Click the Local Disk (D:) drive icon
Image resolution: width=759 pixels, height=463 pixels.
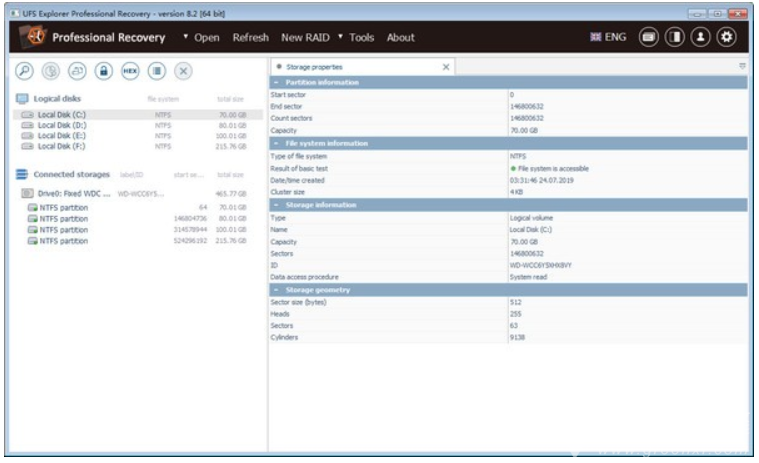point(28,125)
